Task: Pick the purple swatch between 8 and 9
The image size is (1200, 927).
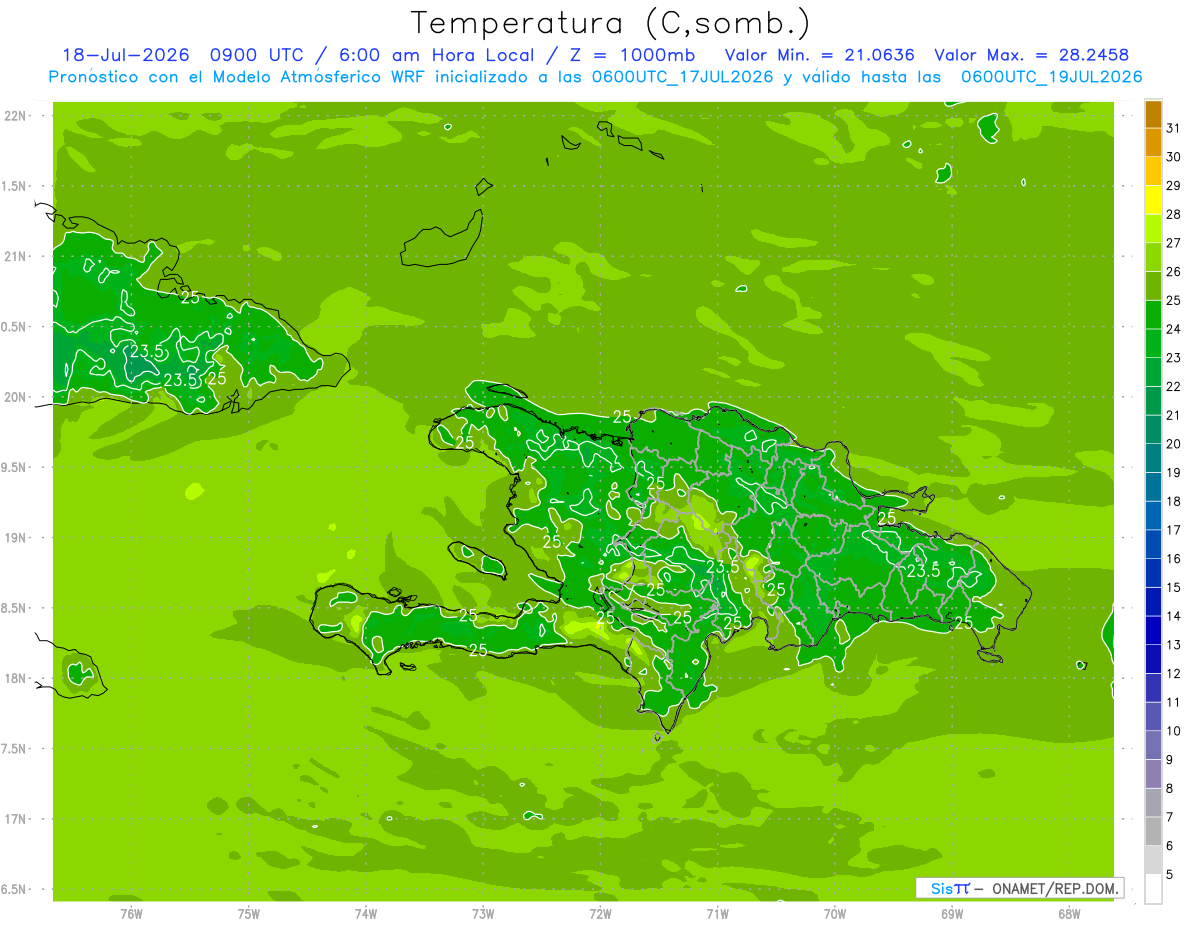Action: 1153,774
